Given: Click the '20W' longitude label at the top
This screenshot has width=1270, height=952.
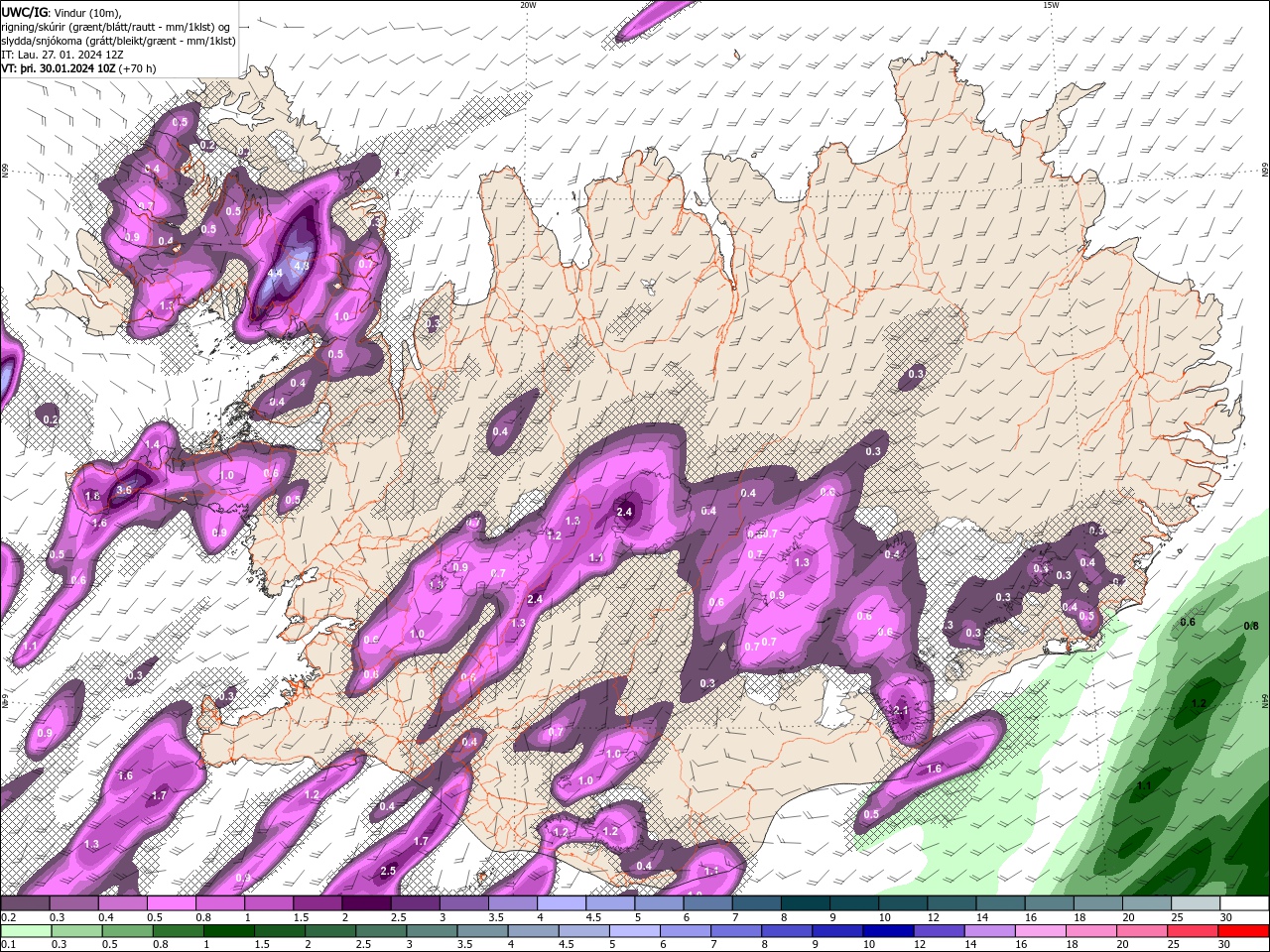Looking at the screenshot, I should pos(528,5).
